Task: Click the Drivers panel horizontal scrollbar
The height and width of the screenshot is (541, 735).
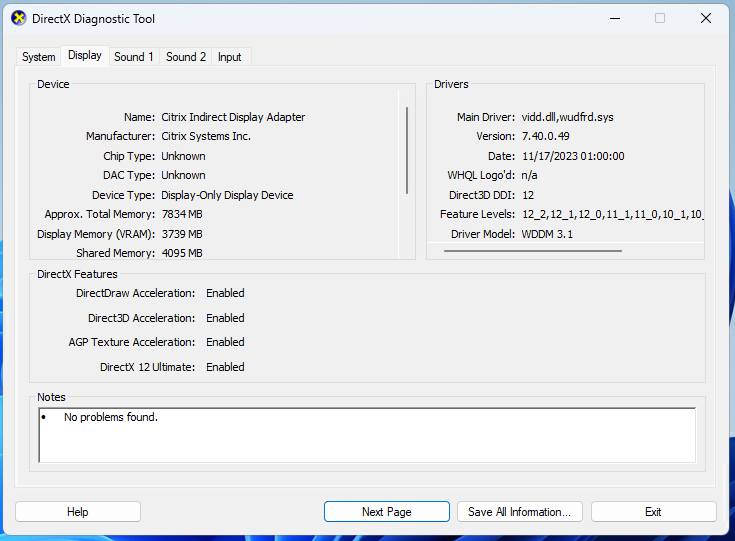Action: (532, 250)
